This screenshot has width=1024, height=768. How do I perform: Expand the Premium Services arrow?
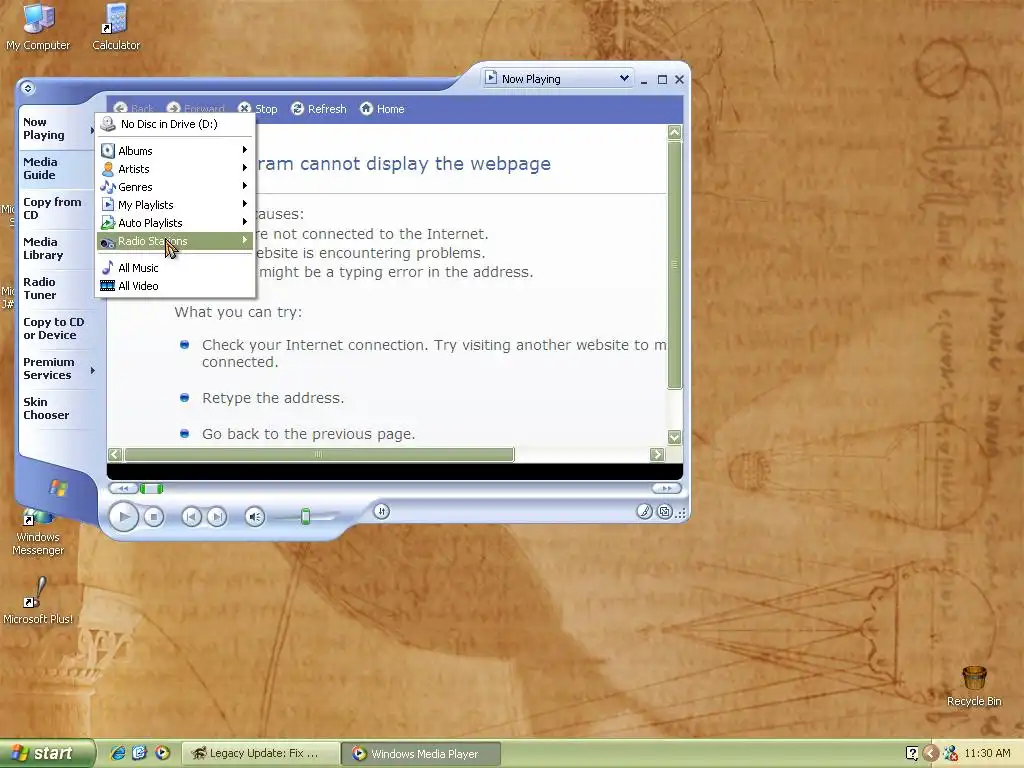tap(93, 370)
